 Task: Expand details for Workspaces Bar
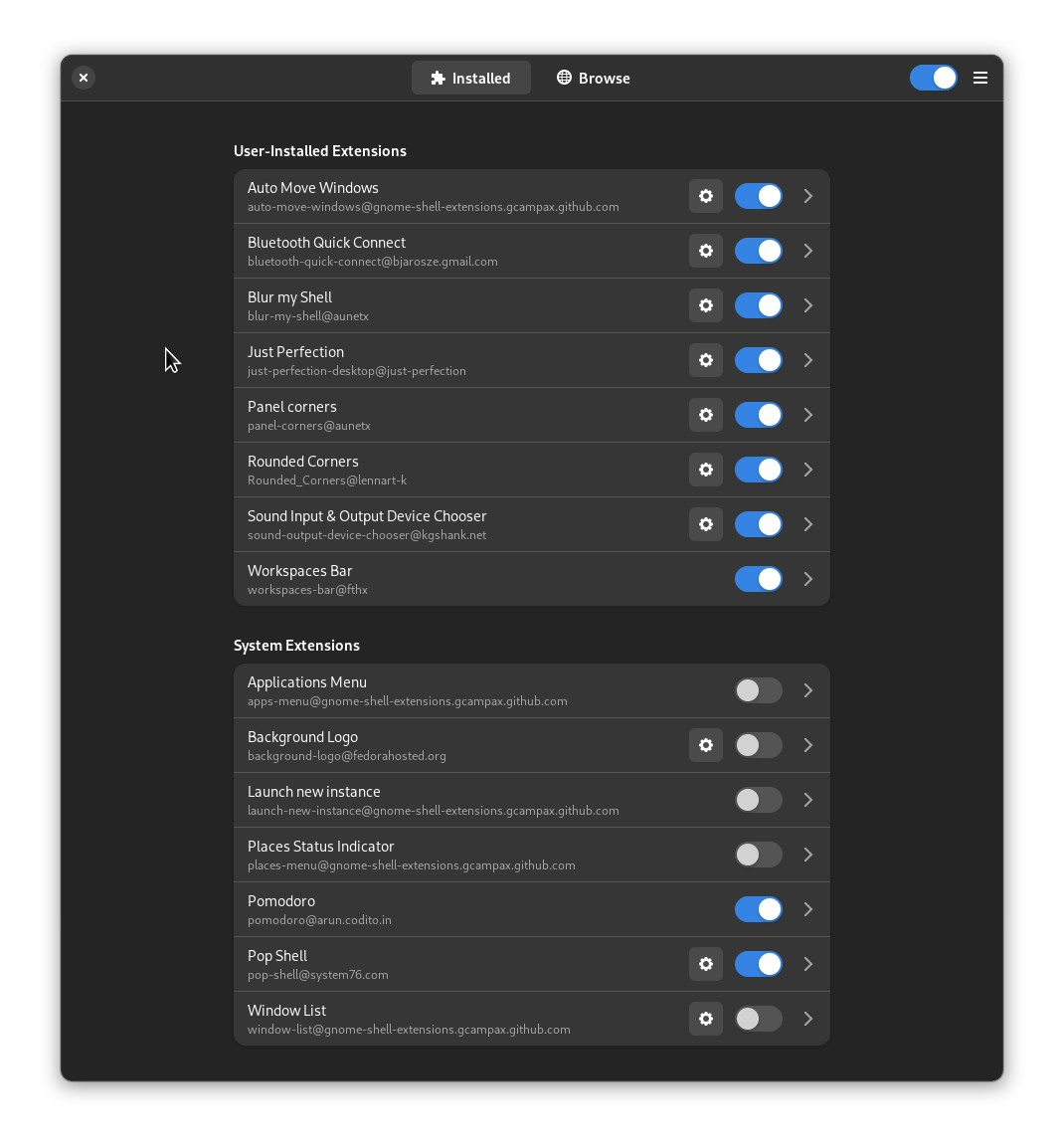pyautogui.click(x=807, y=579)
